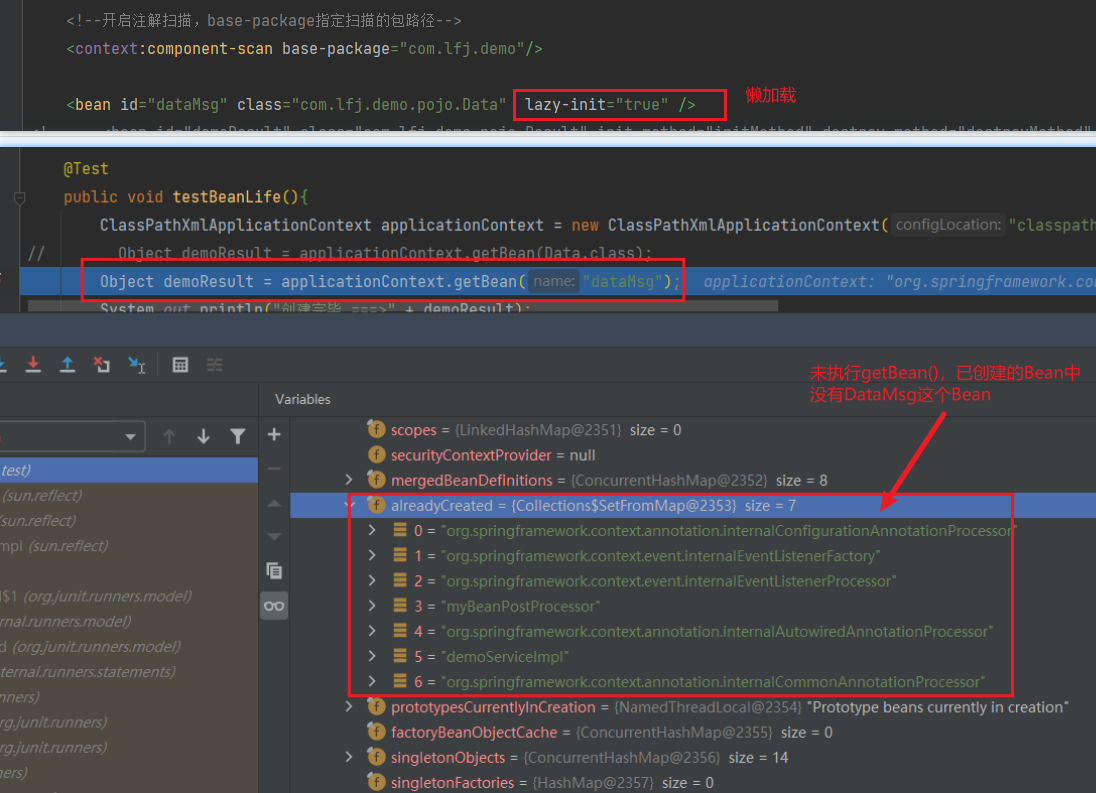Toggle the frames filter funnel icon
Screen dimensions: 1096x793
click(237, 436)
